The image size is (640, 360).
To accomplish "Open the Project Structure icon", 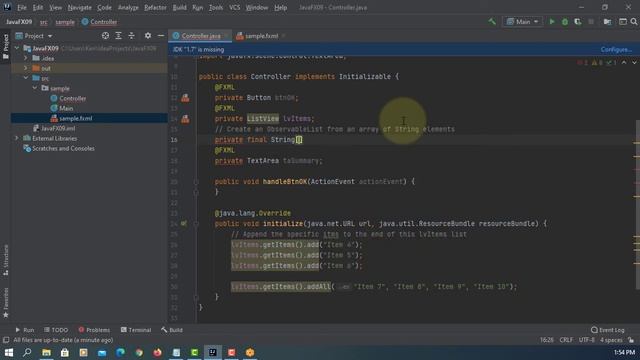I will (x=607, y=22).
